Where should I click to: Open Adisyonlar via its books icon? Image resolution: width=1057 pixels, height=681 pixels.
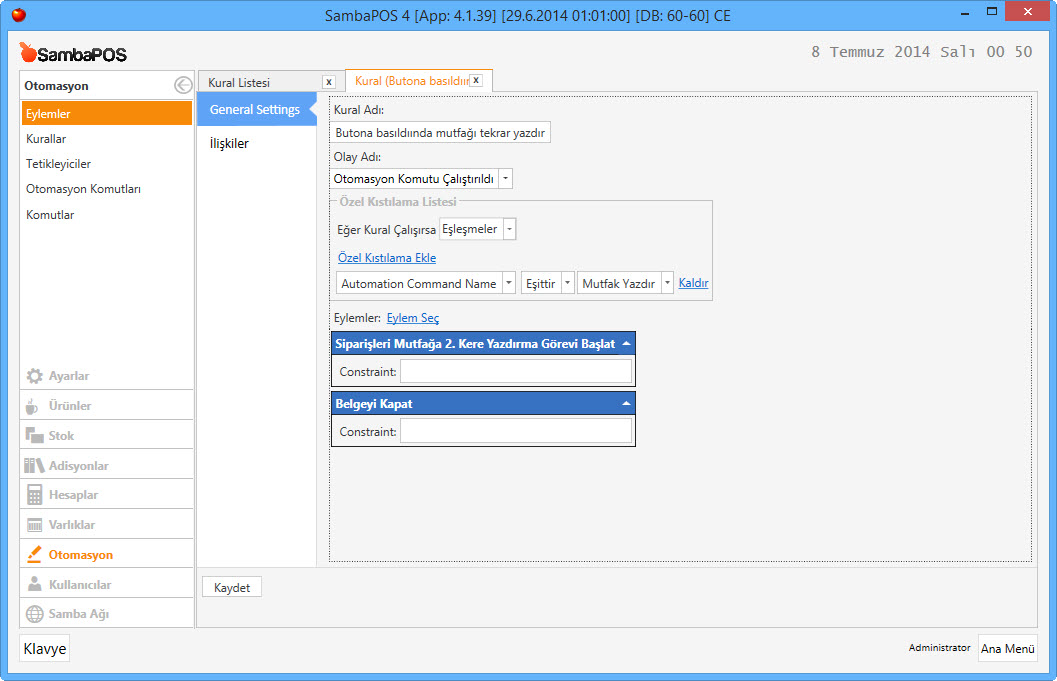(34, 466)
